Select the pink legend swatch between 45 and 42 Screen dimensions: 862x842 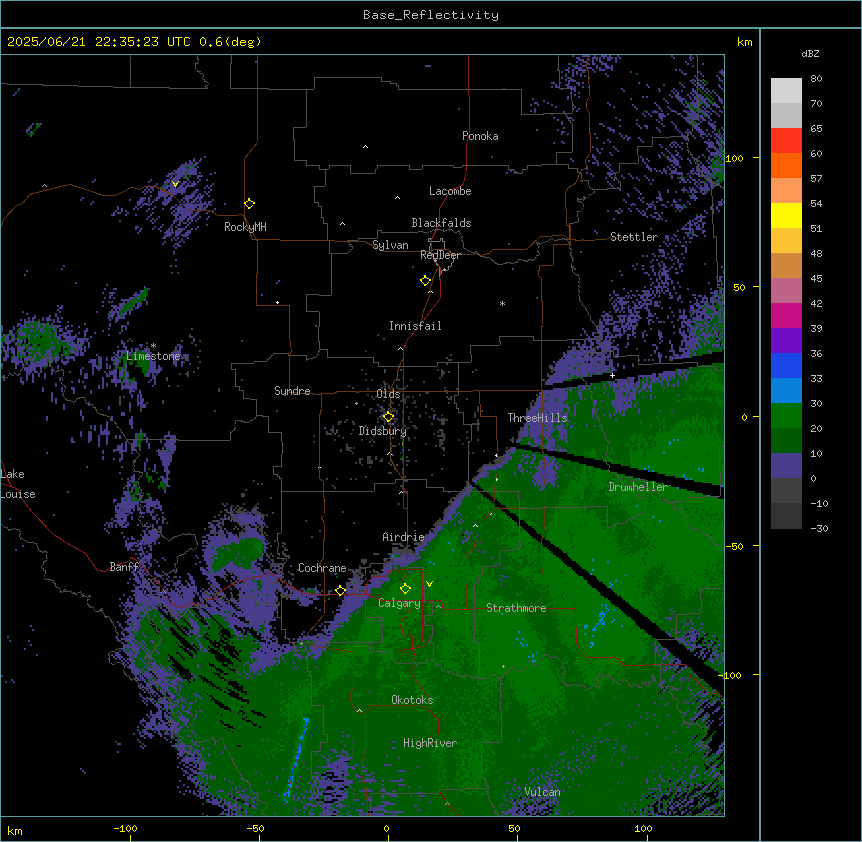(x=786, y=291)
